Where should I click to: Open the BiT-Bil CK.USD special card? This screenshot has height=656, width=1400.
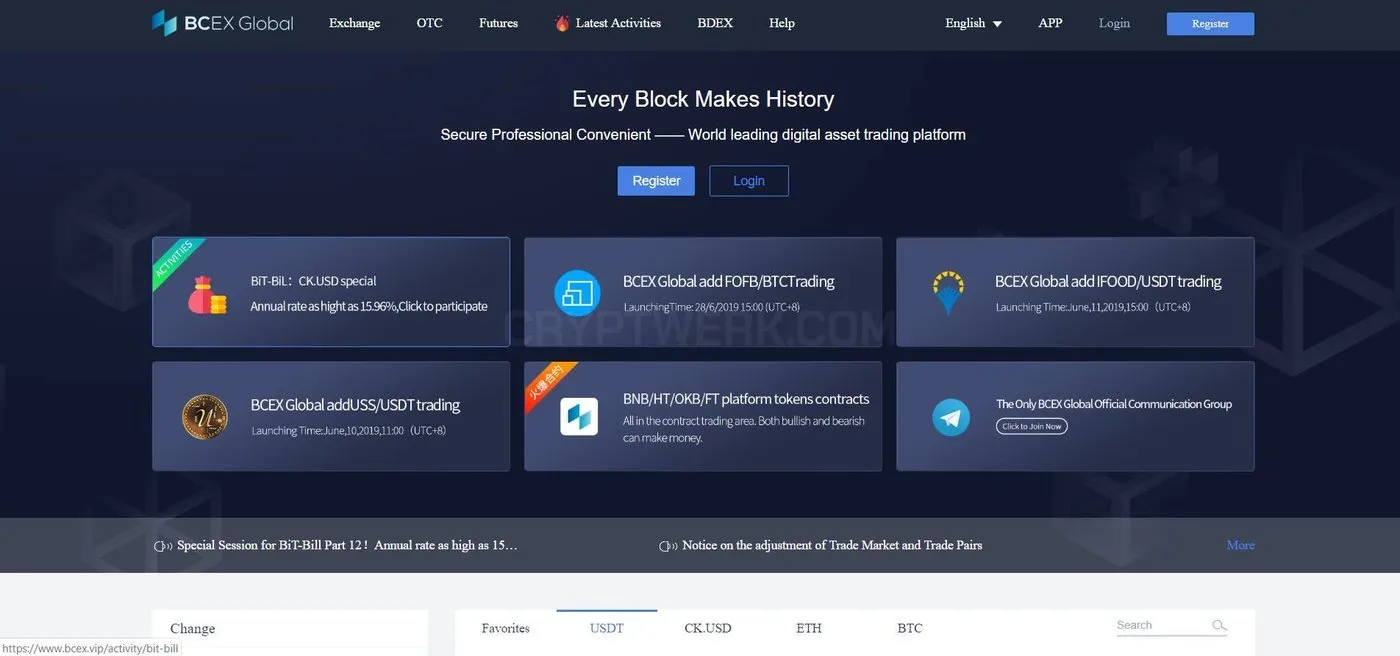tap(331, 292)
